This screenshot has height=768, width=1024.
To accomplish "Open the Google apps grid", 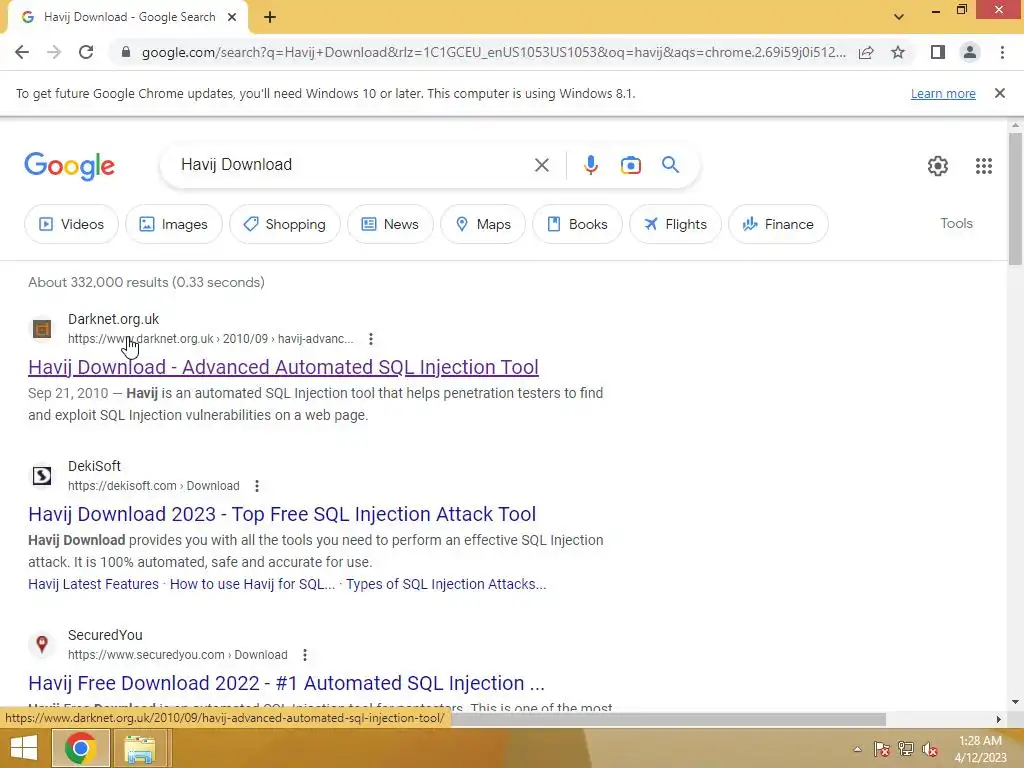I will pyautogui.click(x=984, y=166).
